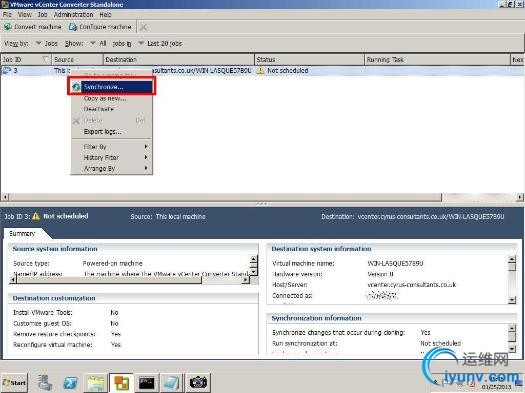Click the greyed-out delete X toolbar icon
Screen dimensions: 525x393
coord(143,27)
